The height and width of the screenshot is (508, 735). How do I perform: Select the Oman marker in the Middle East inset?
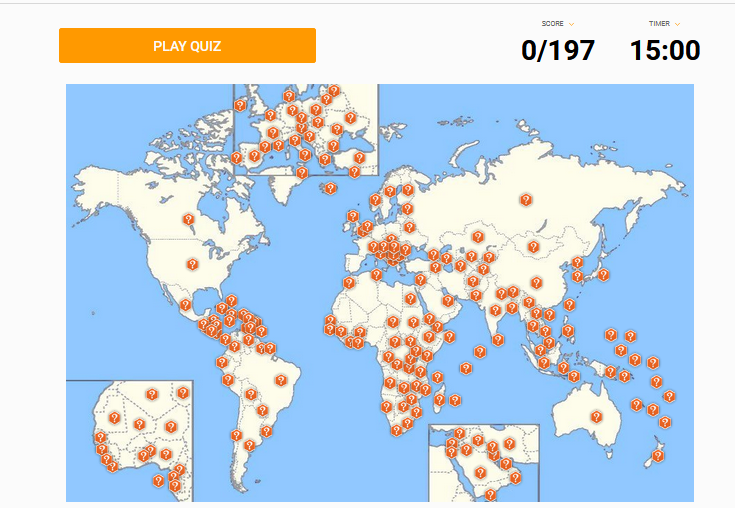tap(515, 478)
